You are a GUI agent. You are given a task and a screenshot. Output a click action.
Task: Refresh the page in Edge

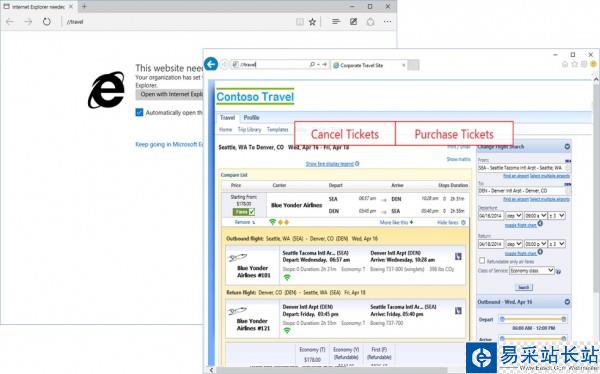pos(47,22)
